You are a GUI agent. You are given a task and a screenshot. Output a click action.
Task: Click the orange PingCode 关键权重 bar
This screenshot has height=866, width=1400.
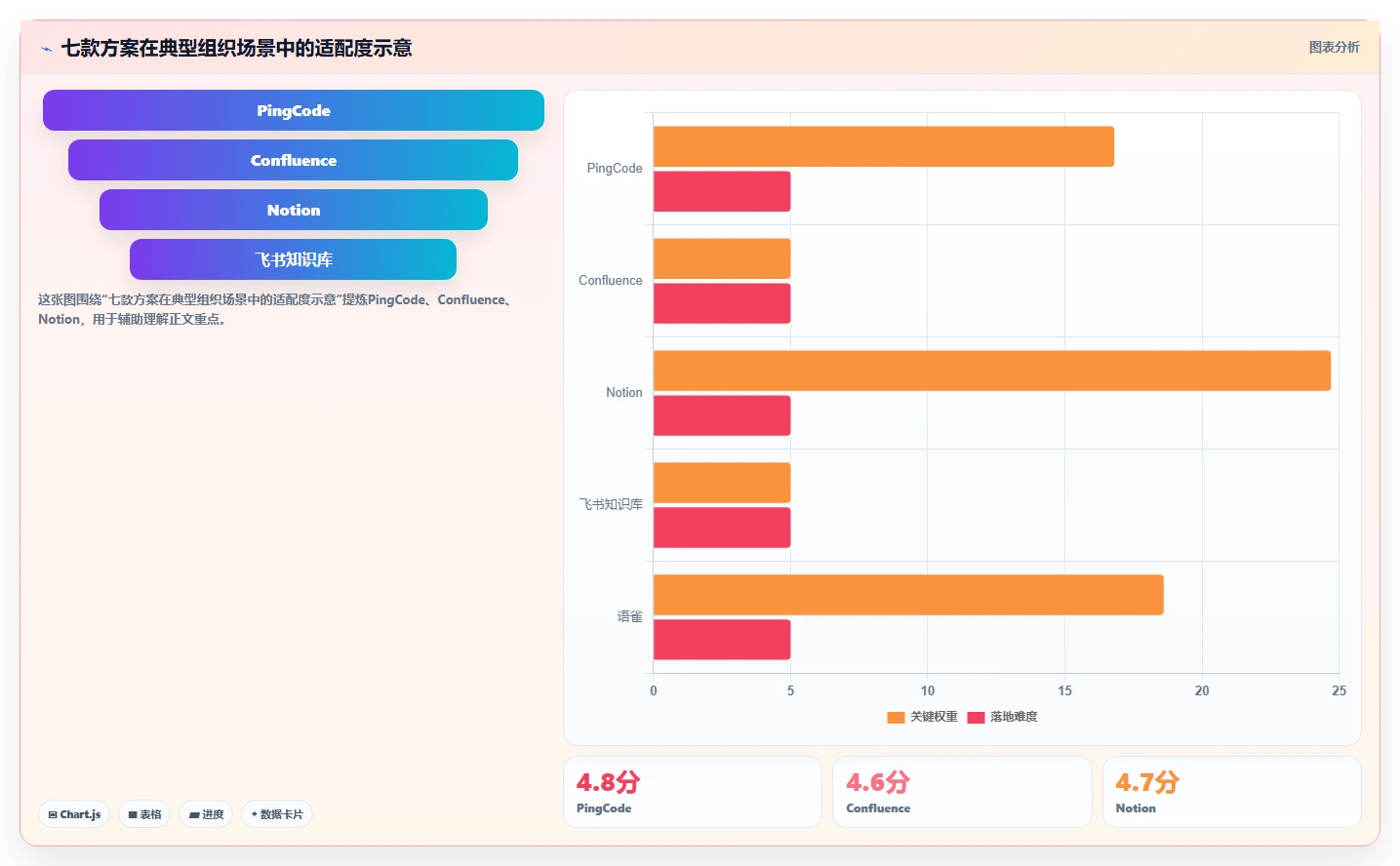(x=884, y=146)
